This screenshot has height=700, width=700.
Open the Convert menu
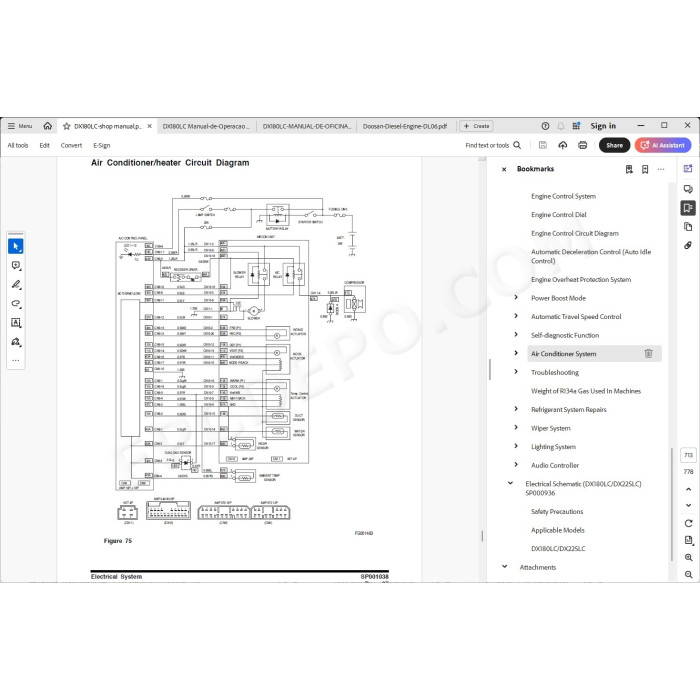(71, 145)
